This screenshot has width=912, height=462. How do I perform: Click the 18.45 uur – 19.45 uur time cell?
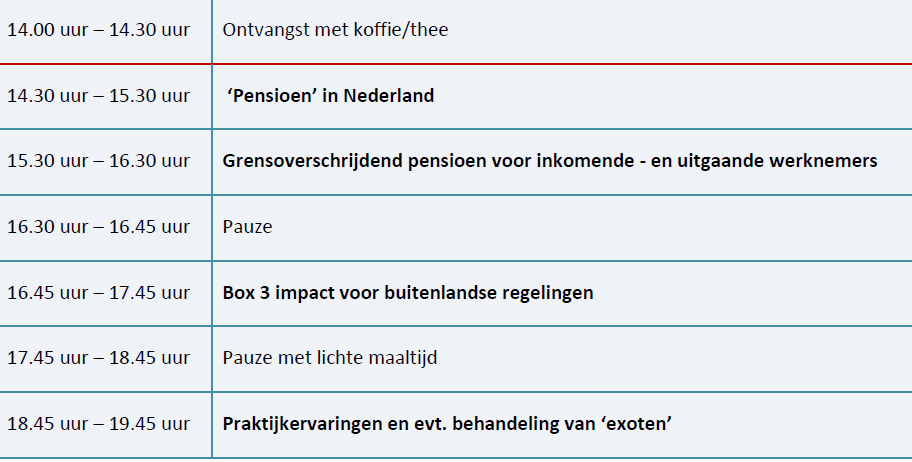(x=98, y=423)
